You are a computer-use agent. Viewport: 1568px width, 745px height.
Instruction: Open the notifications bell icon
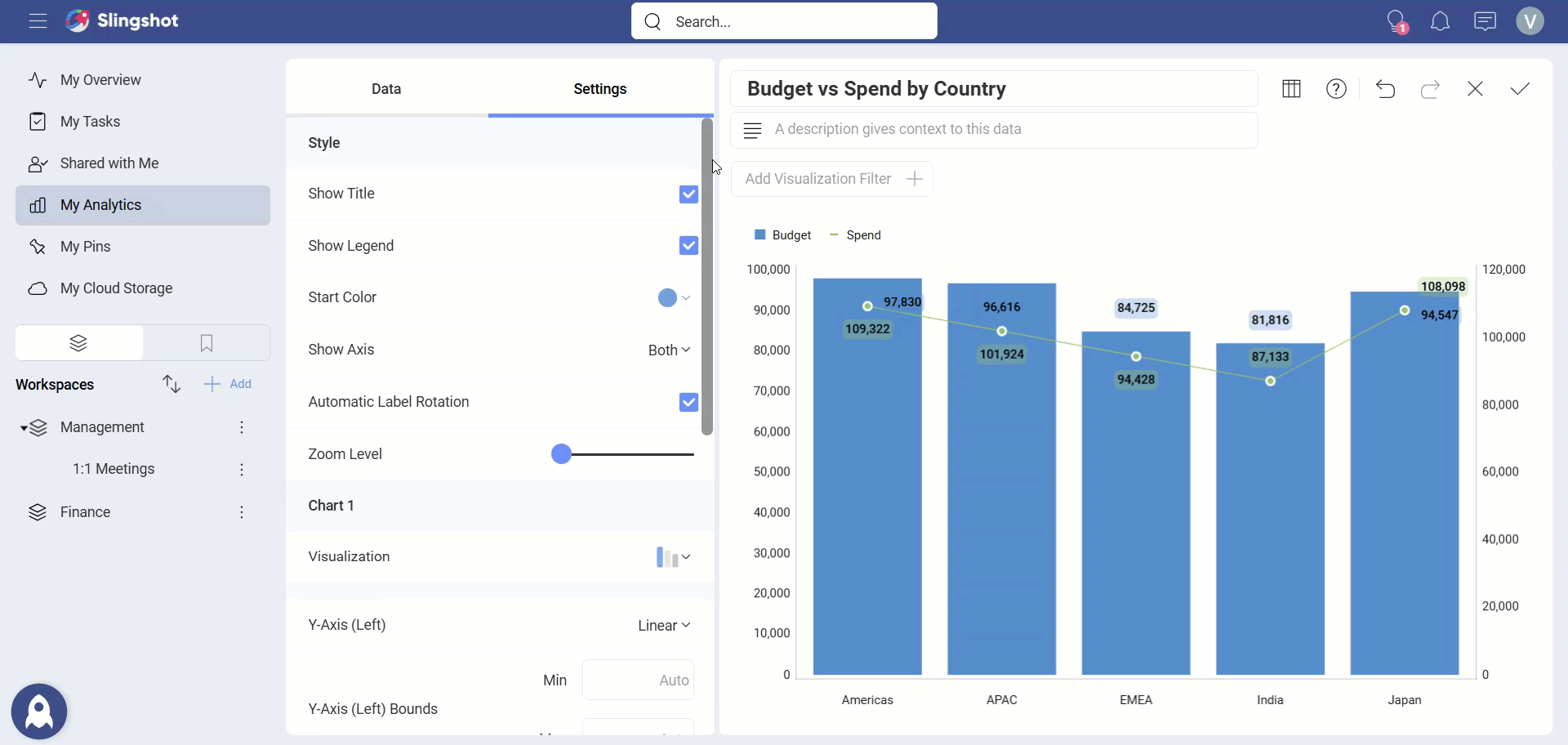1440,21
